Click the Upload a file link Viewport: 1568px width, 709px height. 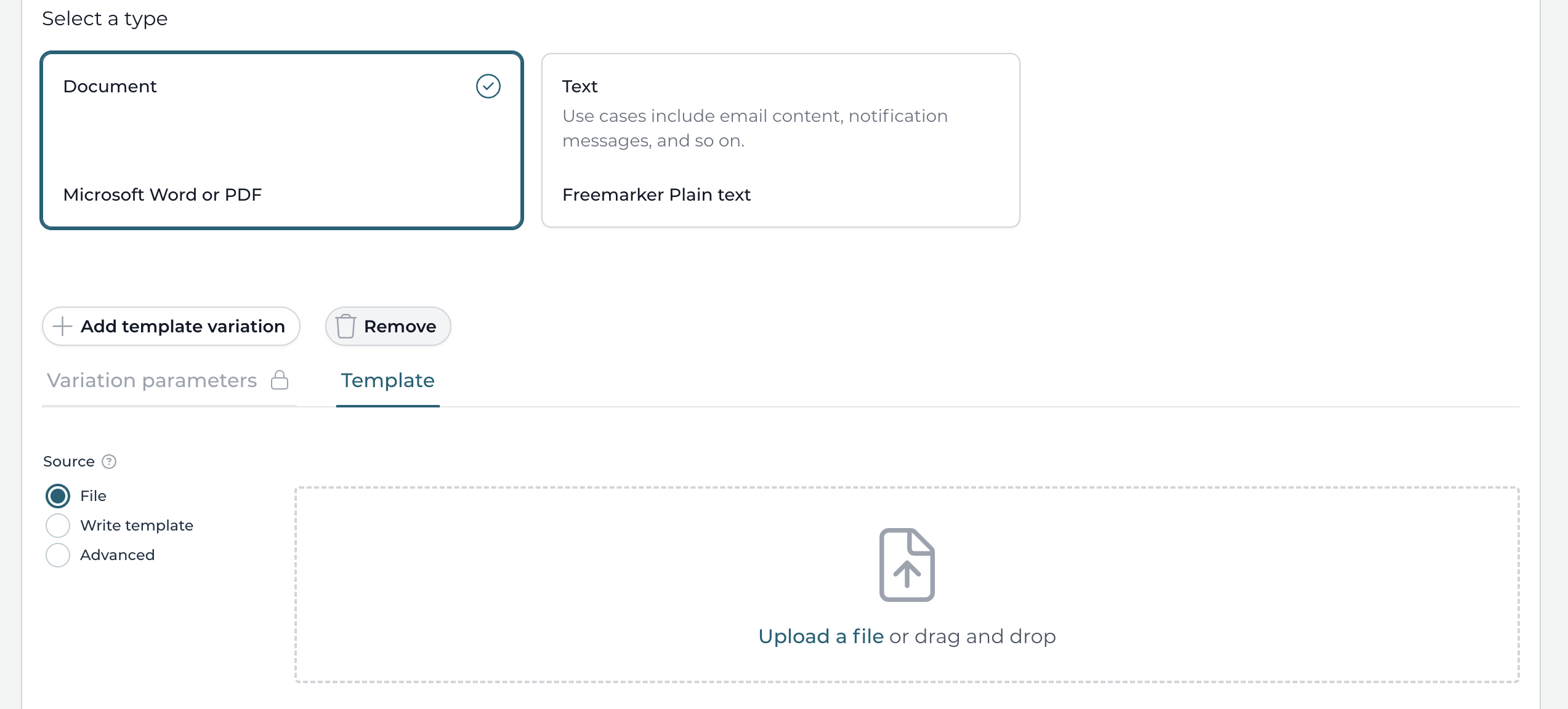pyautogui.click(x=820, y=636)
